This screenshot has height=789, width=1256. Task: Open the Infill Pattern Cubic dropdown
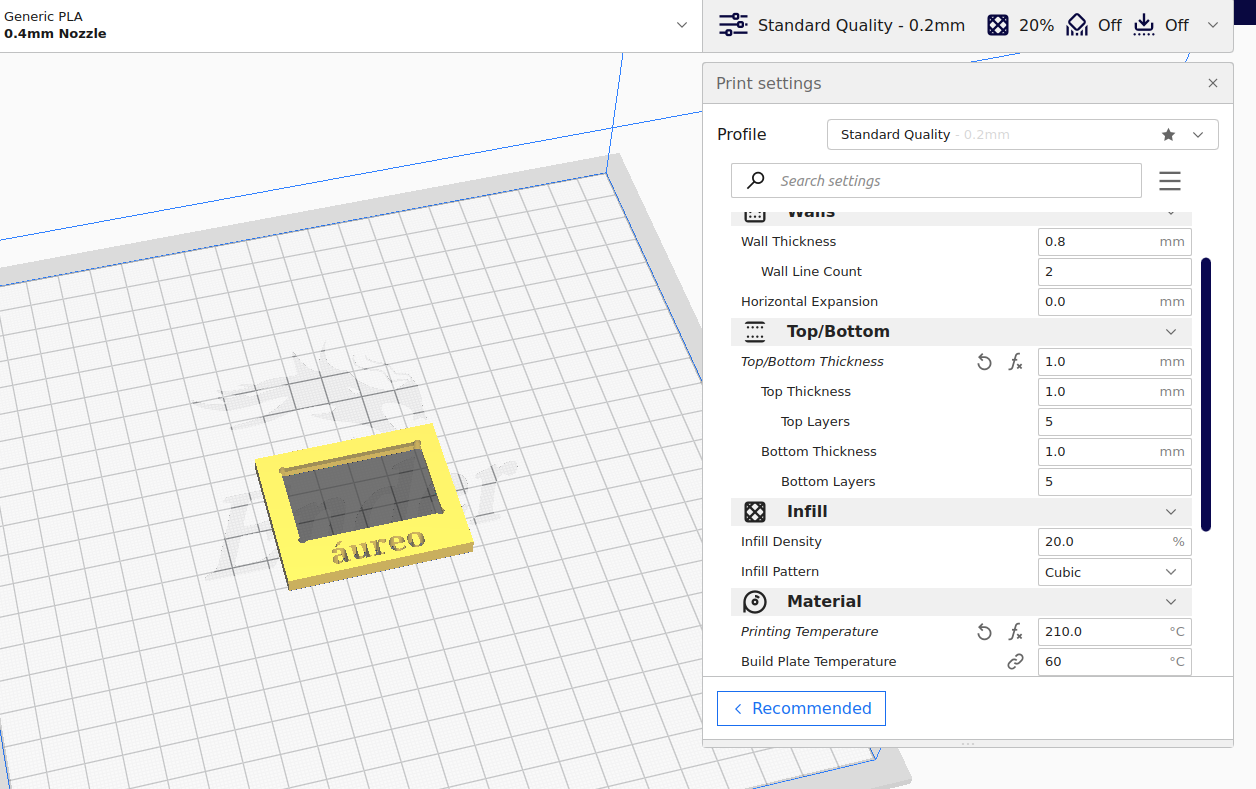[1114, 572]
